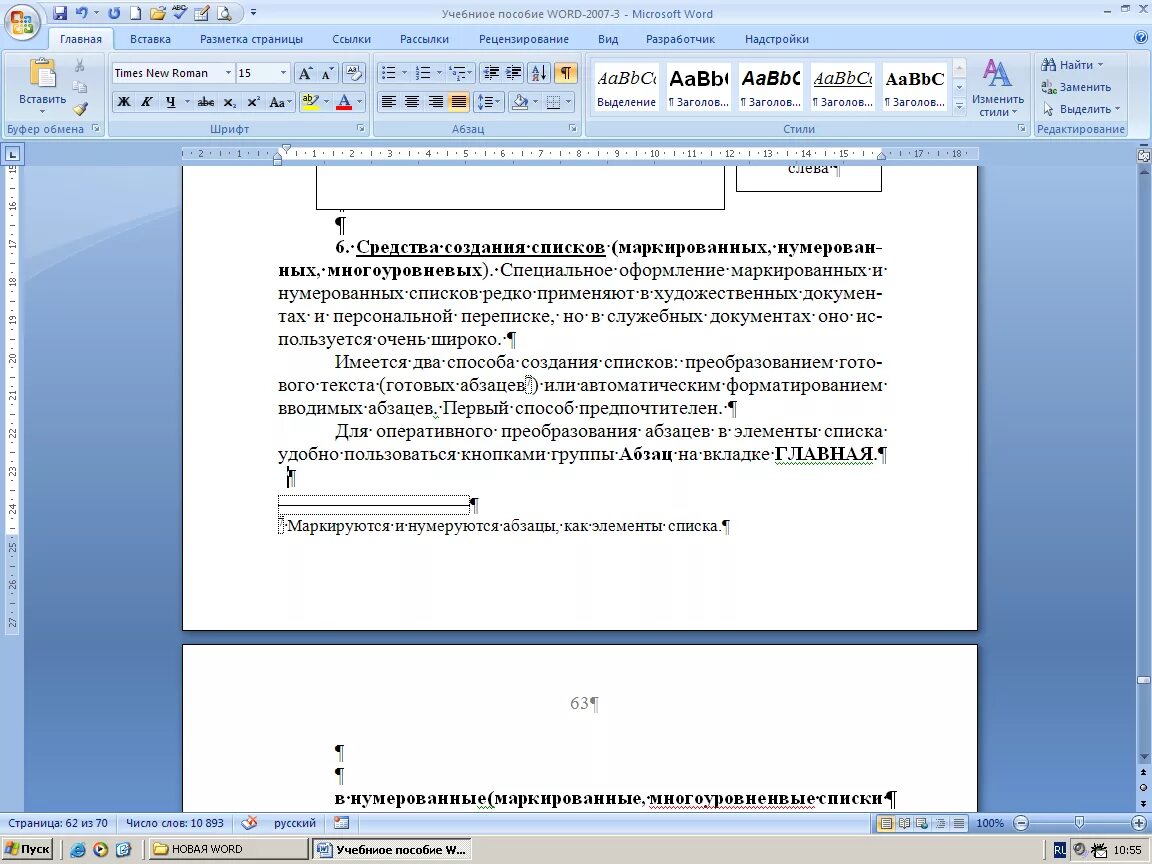This screenshot has height=864, width=1152.
Task: Click the macro recording status bar icon
Action: click(341, 823)
